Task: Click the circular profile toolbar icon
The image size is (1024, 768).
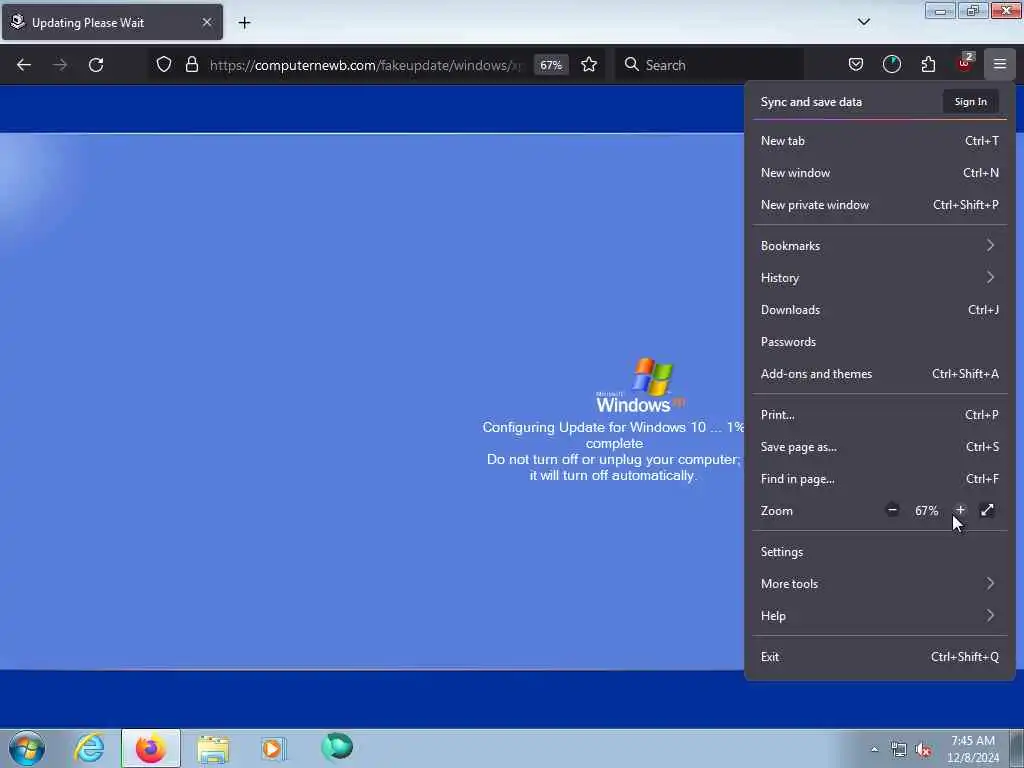Action: 891,64
